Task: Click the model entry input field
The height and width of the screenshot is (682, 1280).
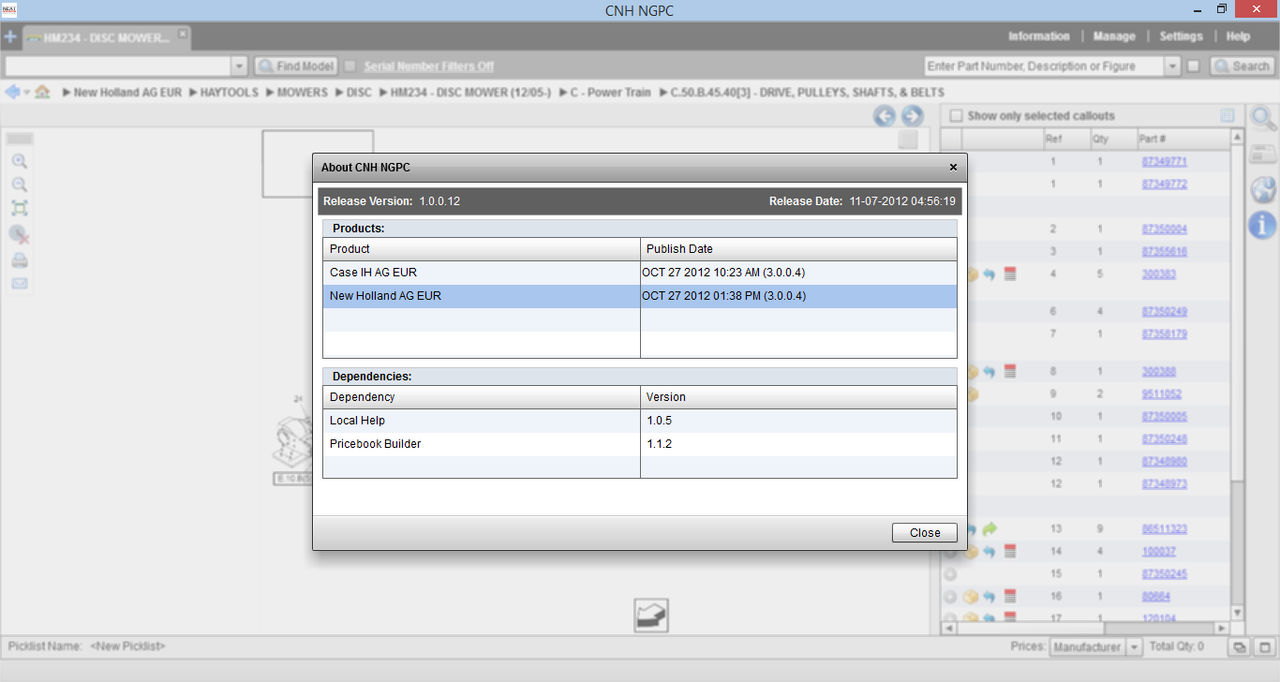Action: click(x=118, y=66)
